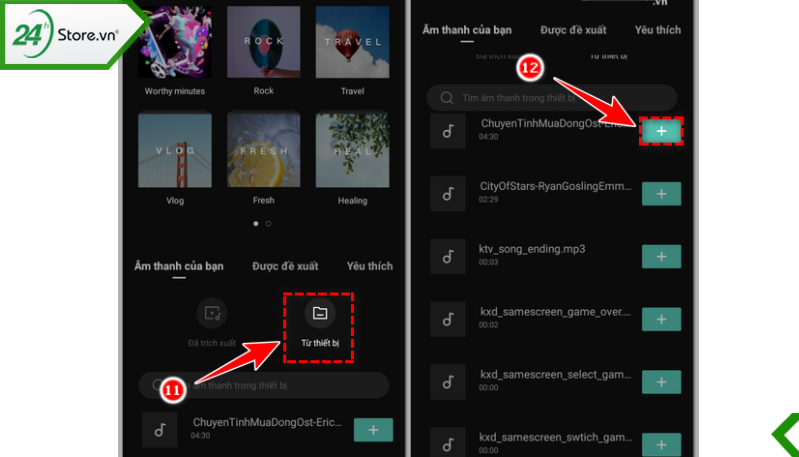The height and width of the screenshot is (457, 799).
Task: Select the kxd_samescreen_swtich_gam track title
Action: (555, 437)
